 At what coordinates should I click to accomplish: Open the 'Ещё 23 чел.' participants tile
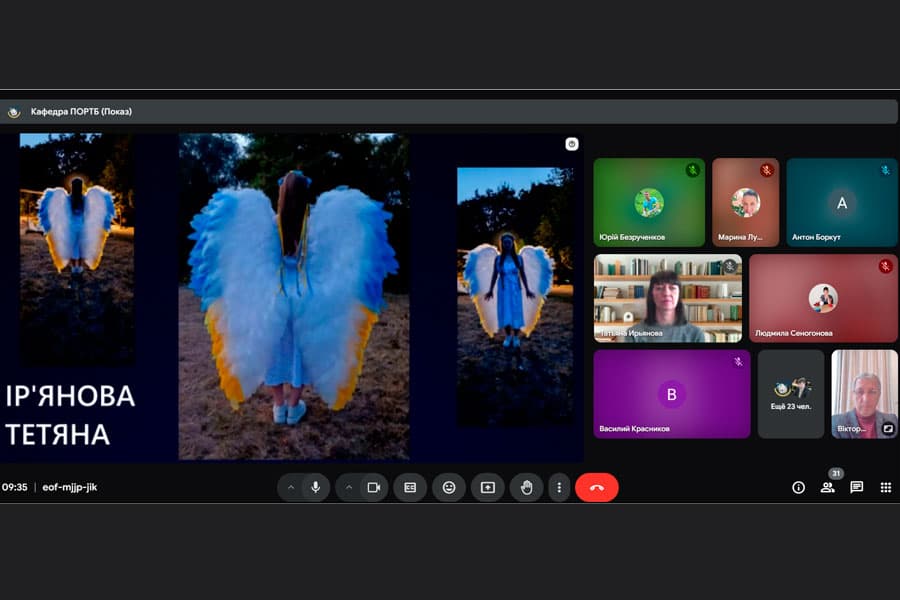(791, 394)
